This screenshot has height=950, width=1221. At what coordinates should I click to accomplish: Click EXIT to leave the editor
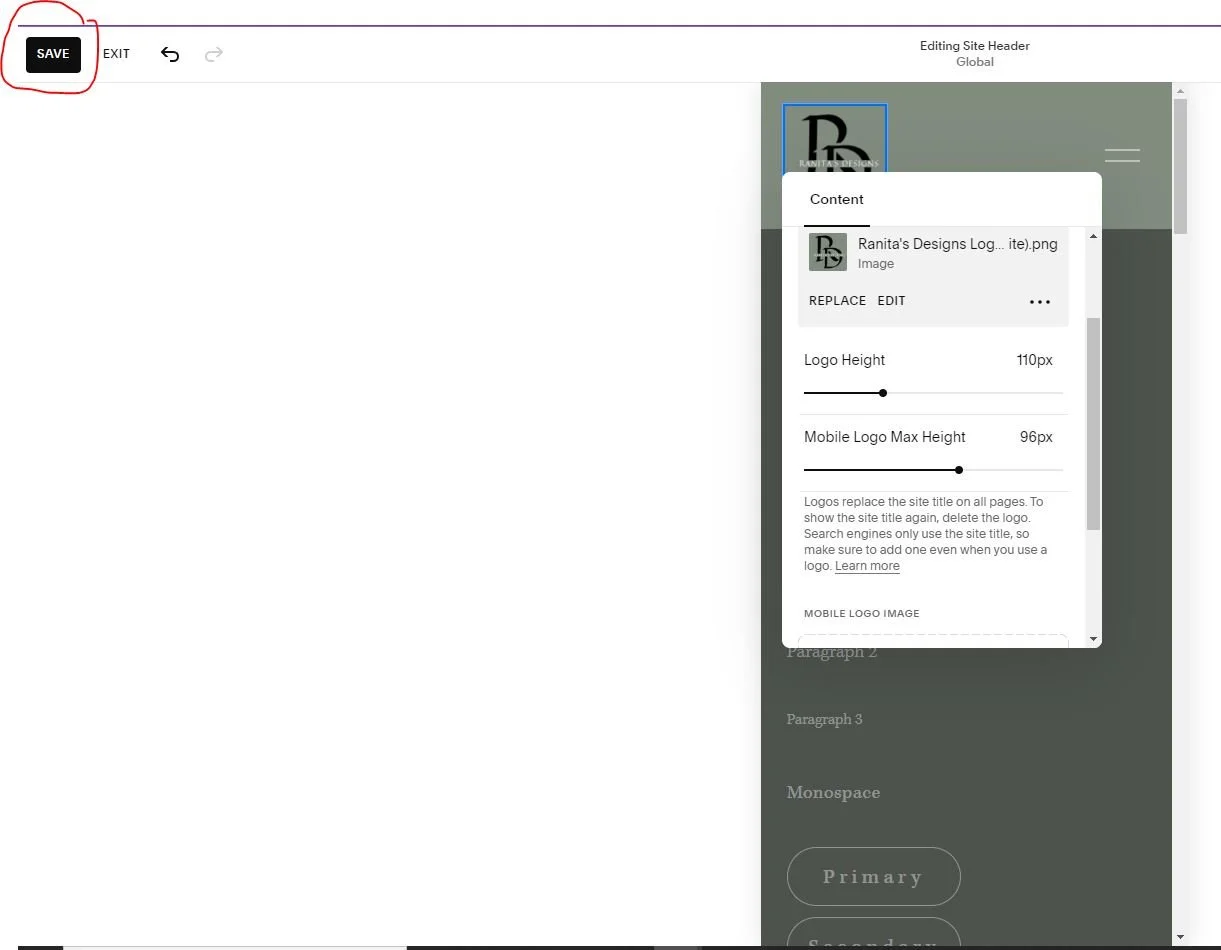[116, 54]
